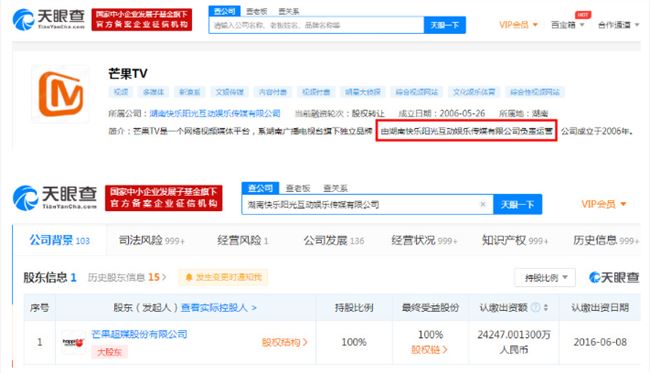Click the 芒果超媒 shareholder logo in row 1
This screenshot has height=373, width=650.
coord(73,342)
